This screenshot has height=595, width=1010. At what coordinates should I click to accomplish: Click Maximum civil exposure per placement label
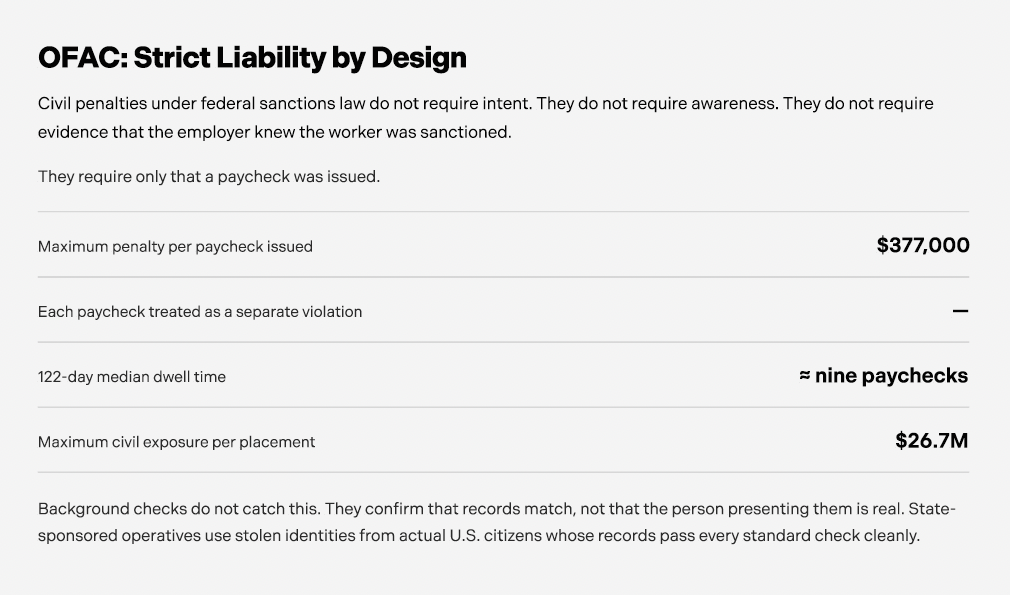click(x=176, y=442)
